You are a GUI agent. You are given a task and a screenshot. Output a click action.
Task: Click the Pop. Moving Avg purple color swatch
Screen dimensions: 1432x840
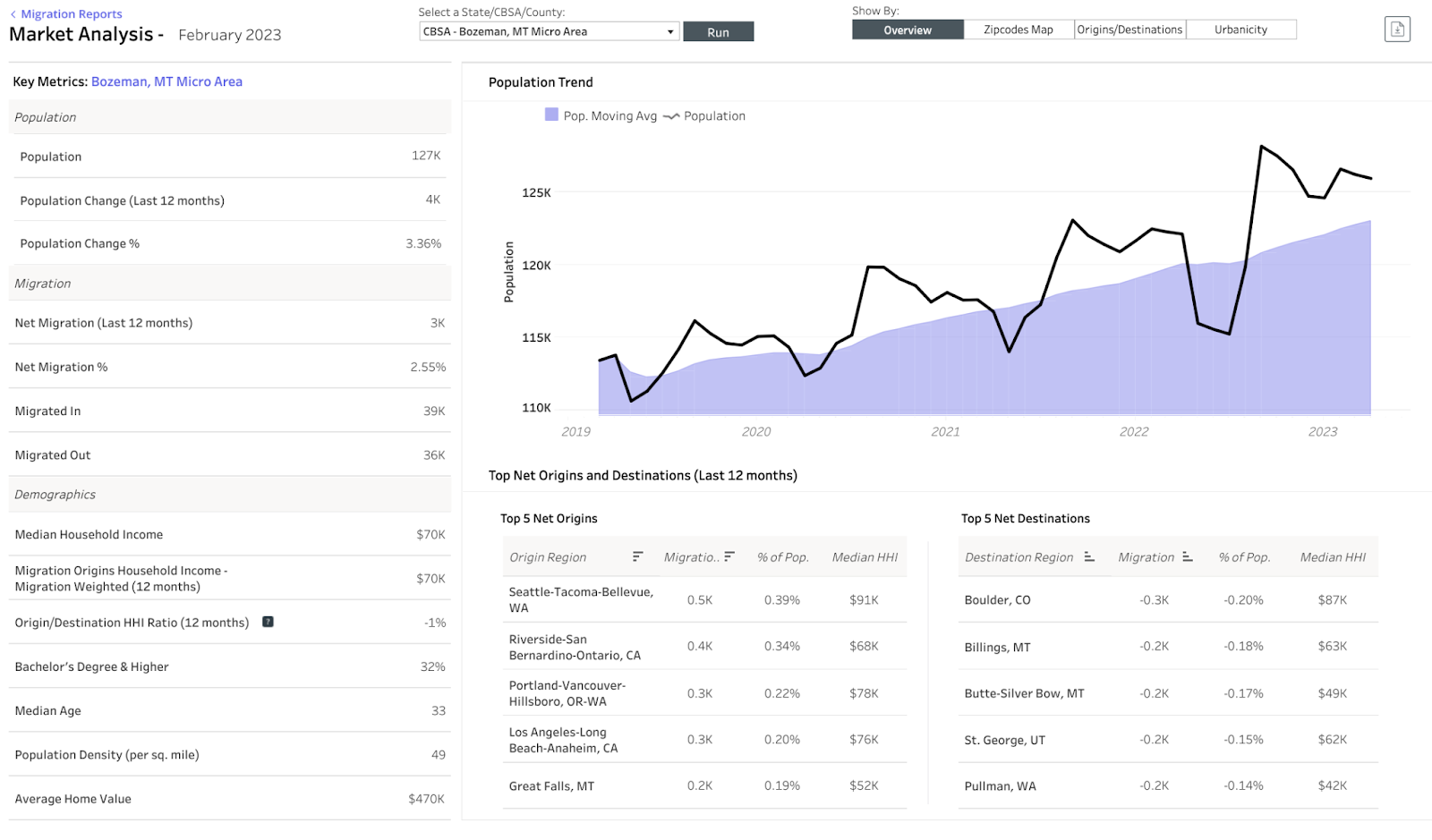[x=552, y=115]
